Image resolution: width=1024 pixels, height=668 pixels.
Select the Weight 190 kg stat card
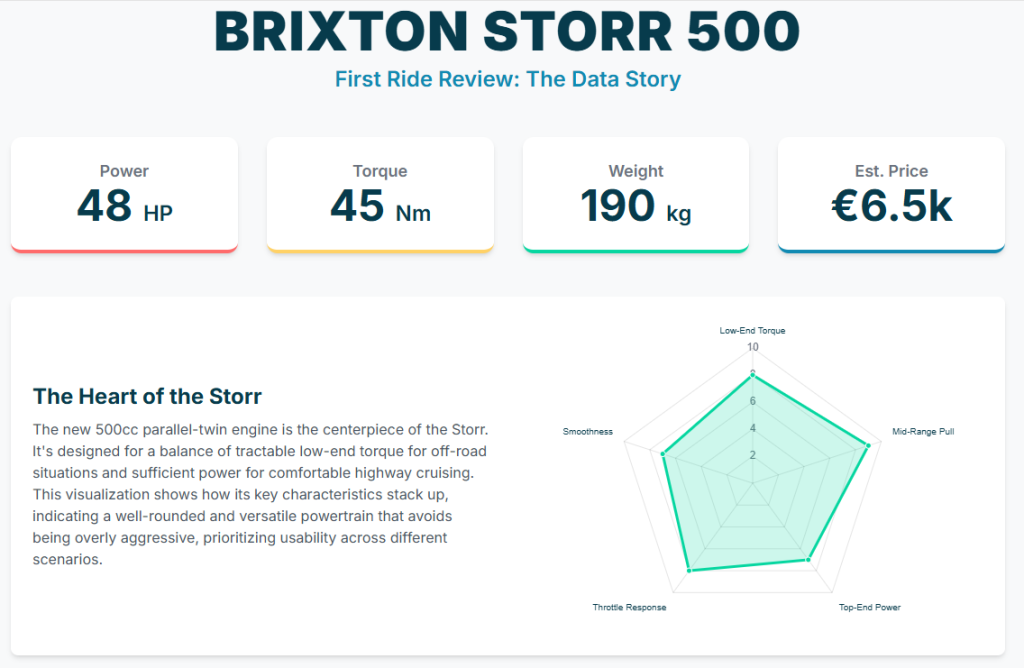636,194
